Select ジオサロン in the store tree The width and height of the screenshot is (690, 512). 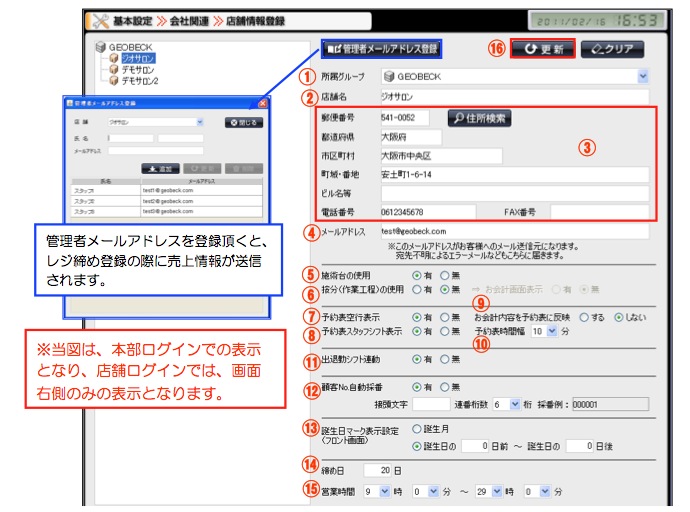134,58
